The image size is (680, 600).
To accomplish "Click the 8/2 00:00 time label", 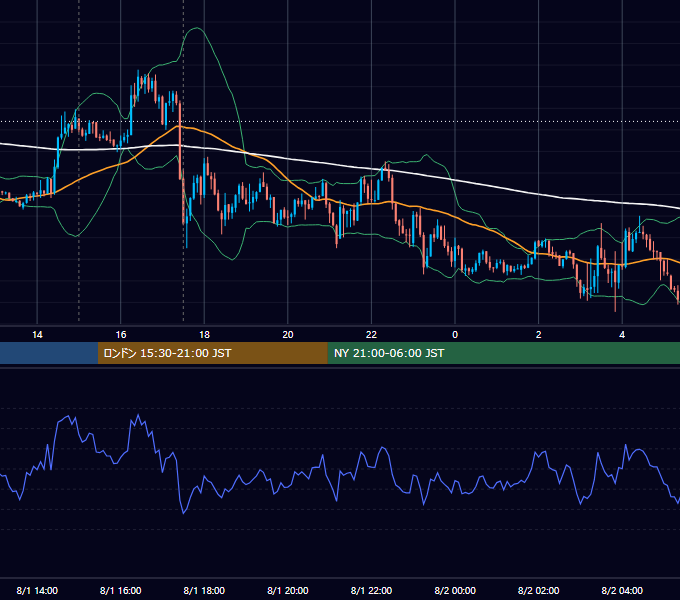I will [x=455, y=590].
